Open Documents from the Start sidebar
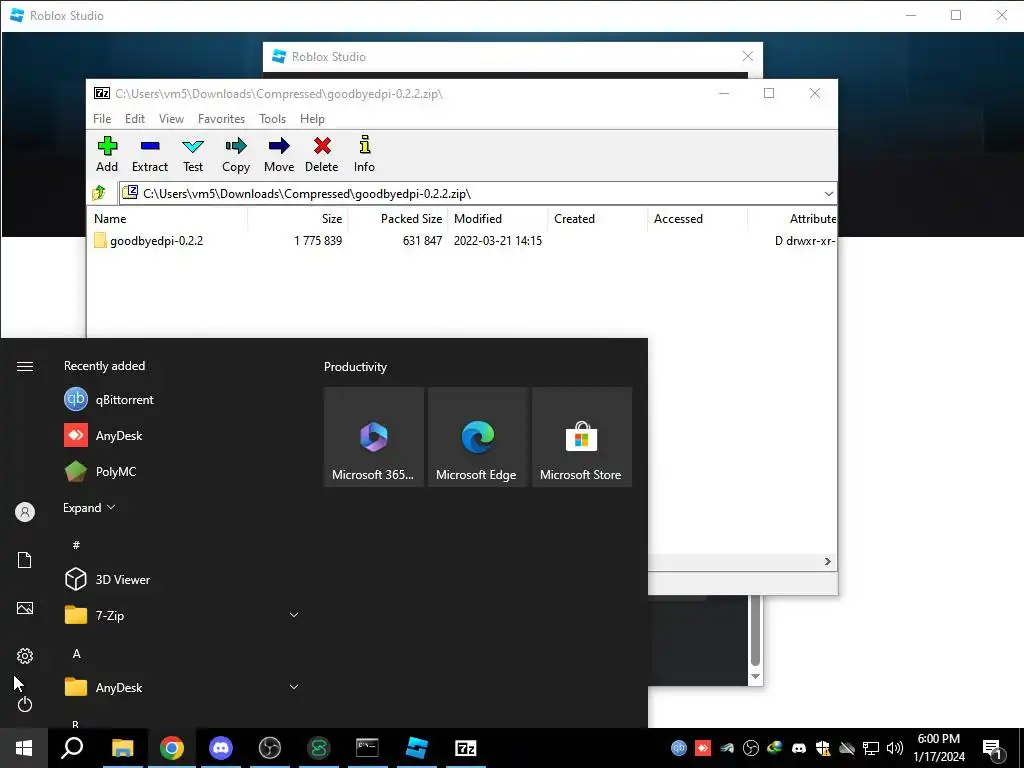Image resolution: width=1024 pixels, height=768 pixels. coord(25,560)
